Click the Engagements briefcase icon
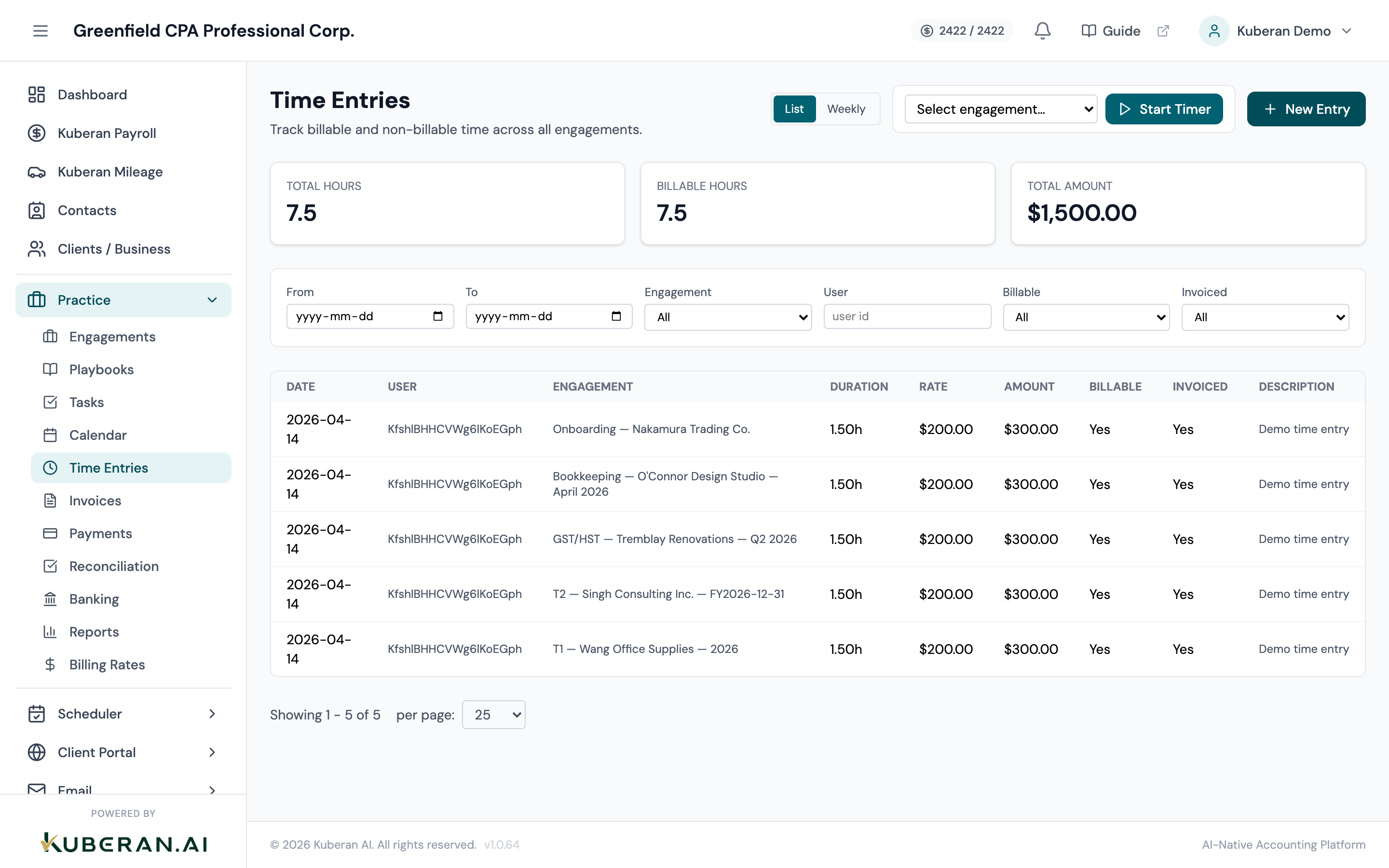This screenshot has width=1389, height=868. pyautogui.click(x=50, y=337)
